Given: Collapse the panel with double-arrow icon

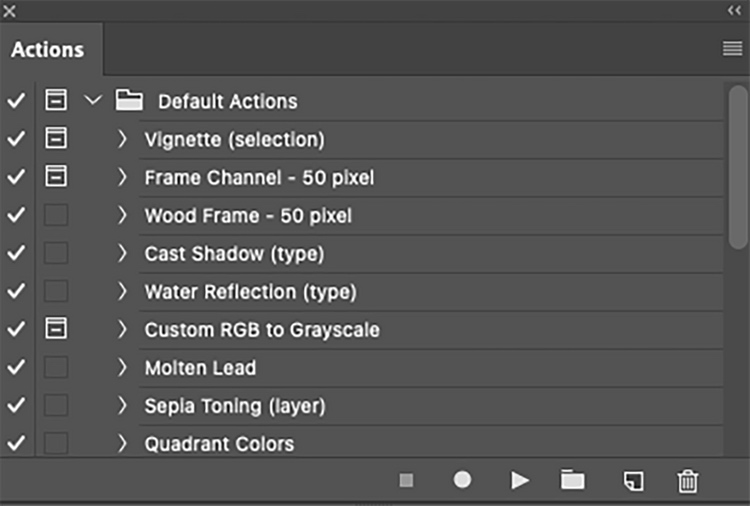Looking at the screenshot, I should (733, 10).
